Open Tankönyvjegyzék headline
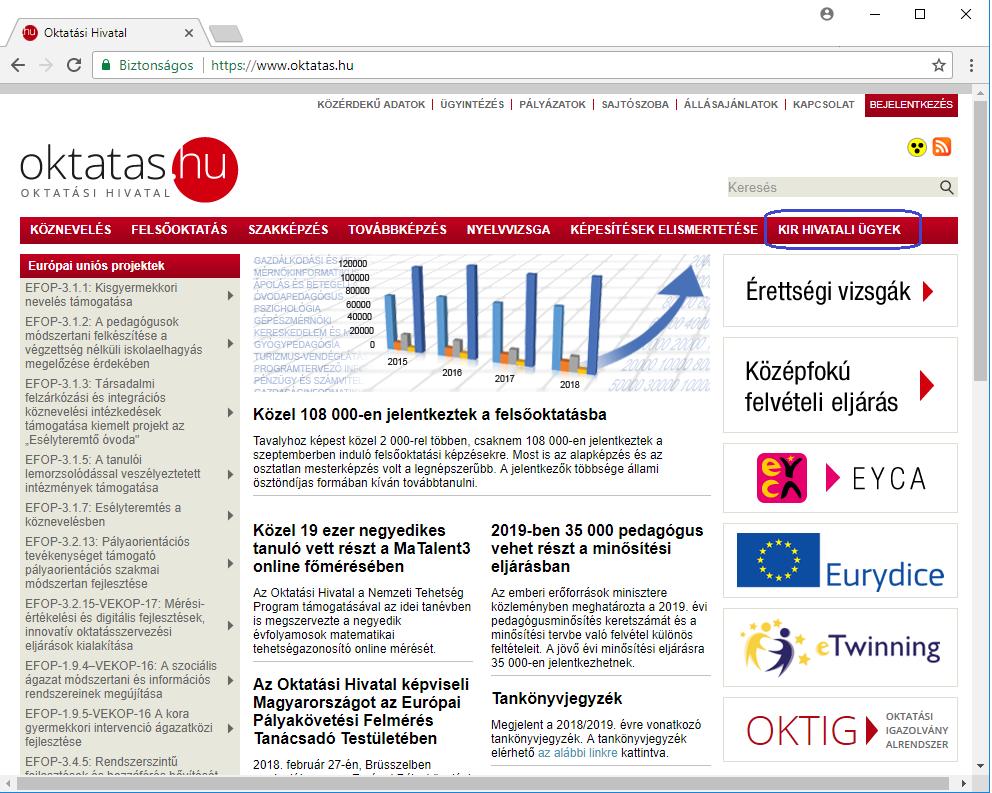The image size is (992, 793). (557, 698)
